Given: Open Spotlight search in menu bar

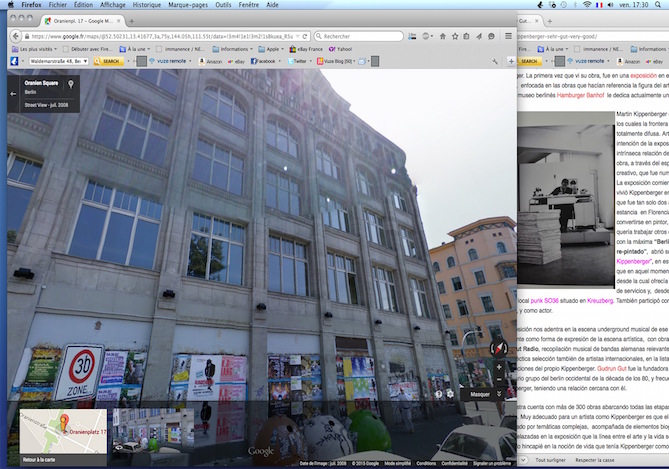Looking at the screenshot, I should (x=658, y=5).
